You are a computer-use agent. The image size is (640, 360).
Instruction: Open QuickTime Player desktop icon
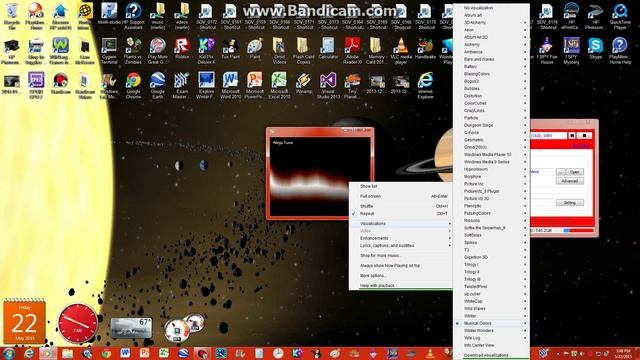coord(620,16)
